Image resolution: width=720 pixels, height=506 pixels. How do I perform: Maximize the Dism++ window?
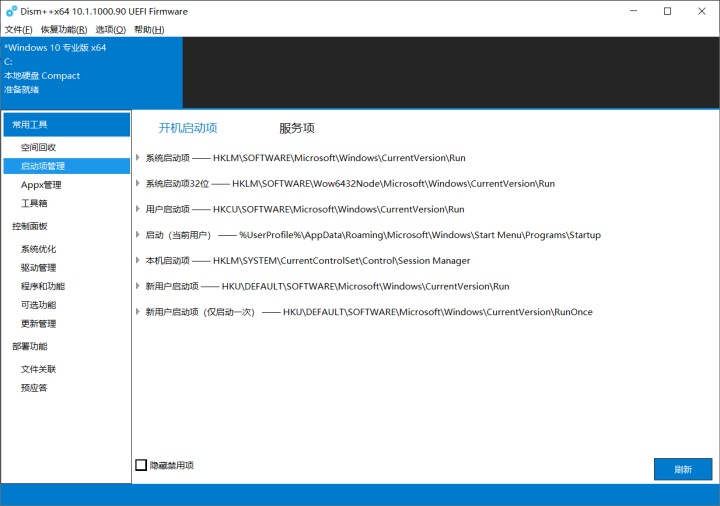click(x=668, y=11)
